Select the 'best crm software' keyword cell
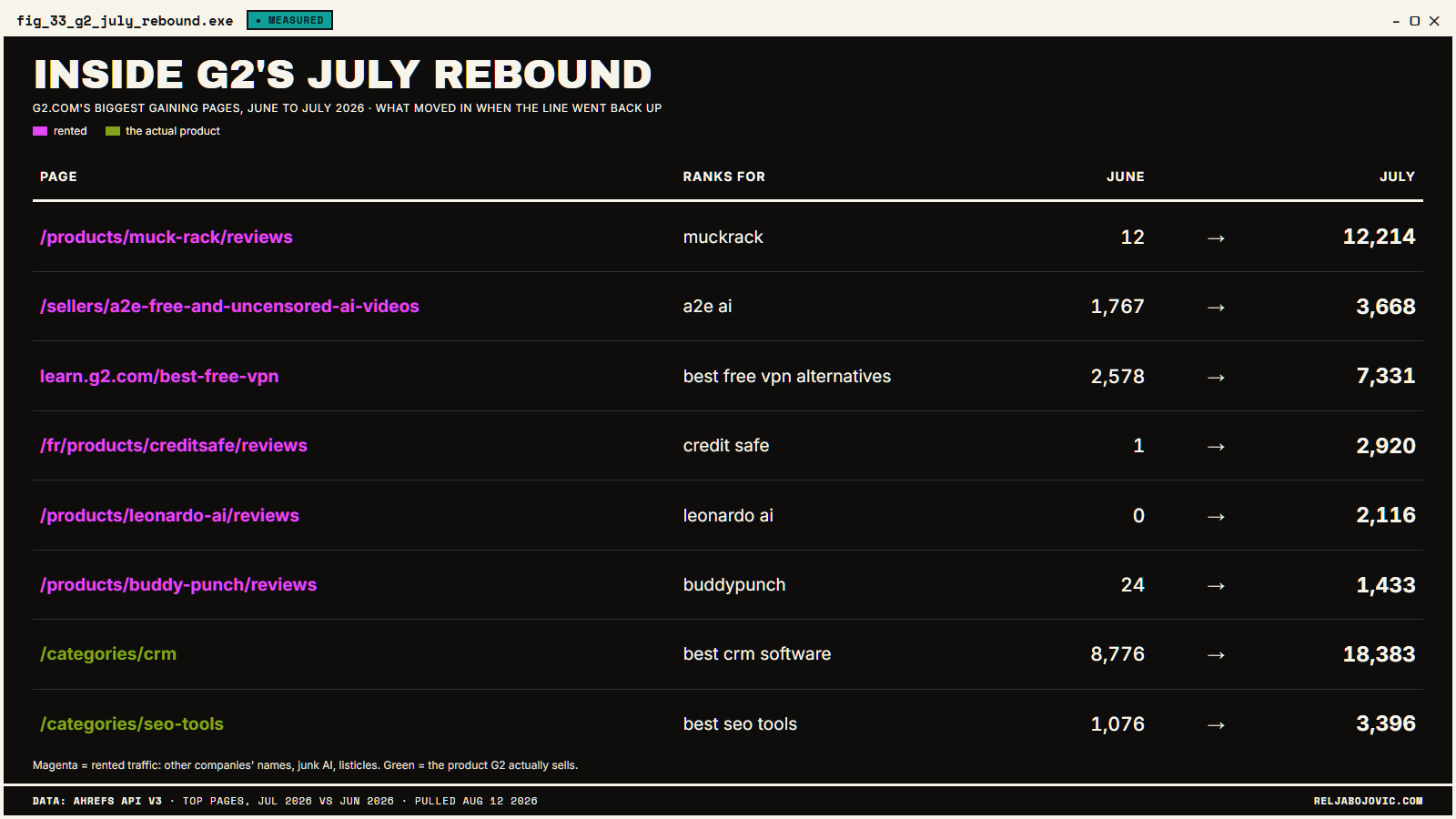The width and height of the screenshot is (1456, 819). pos(757,654)
